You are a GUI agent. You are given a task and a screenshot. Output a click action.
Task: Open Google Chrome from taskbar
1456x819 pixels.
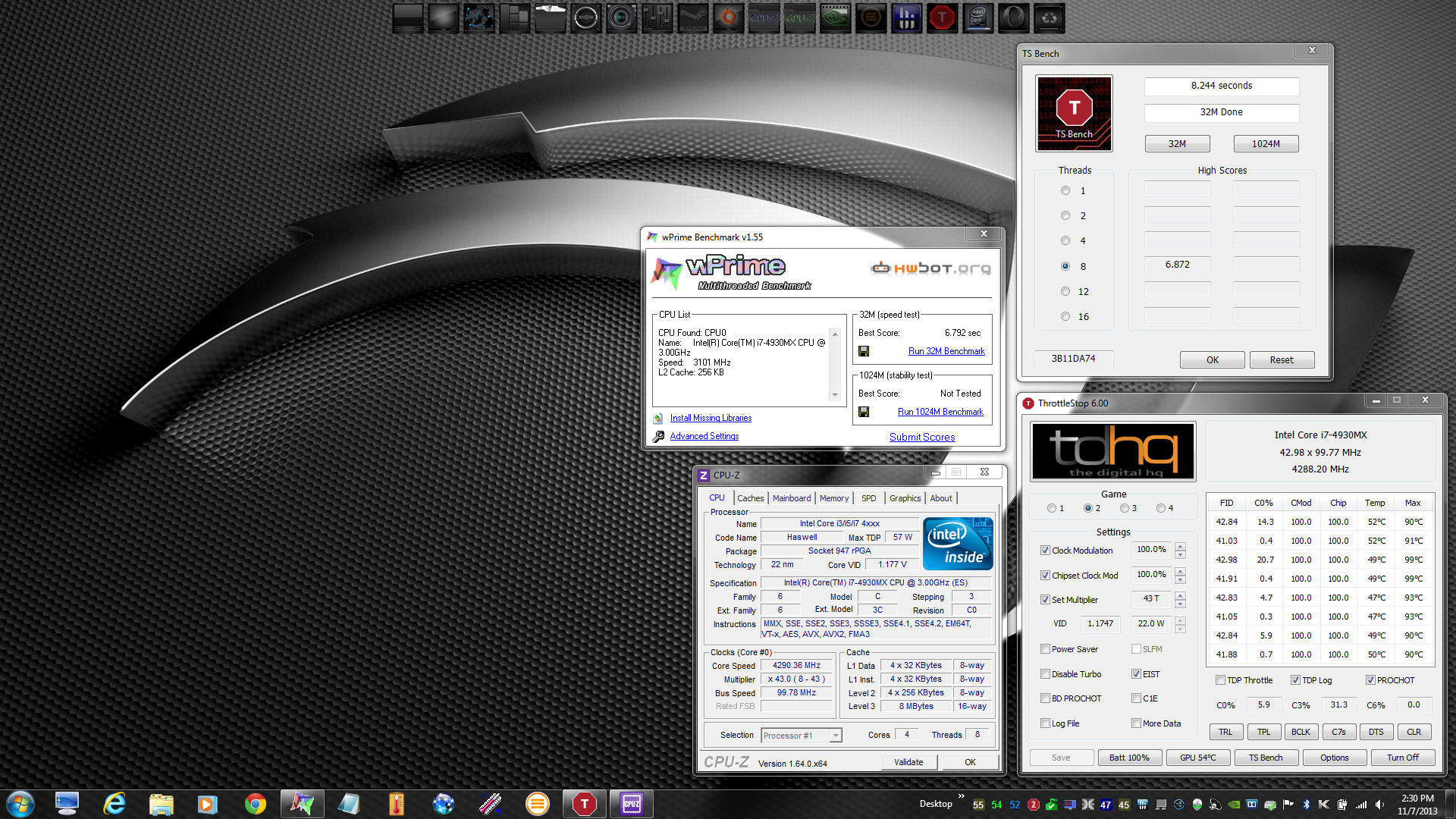[x=255, y=803]
